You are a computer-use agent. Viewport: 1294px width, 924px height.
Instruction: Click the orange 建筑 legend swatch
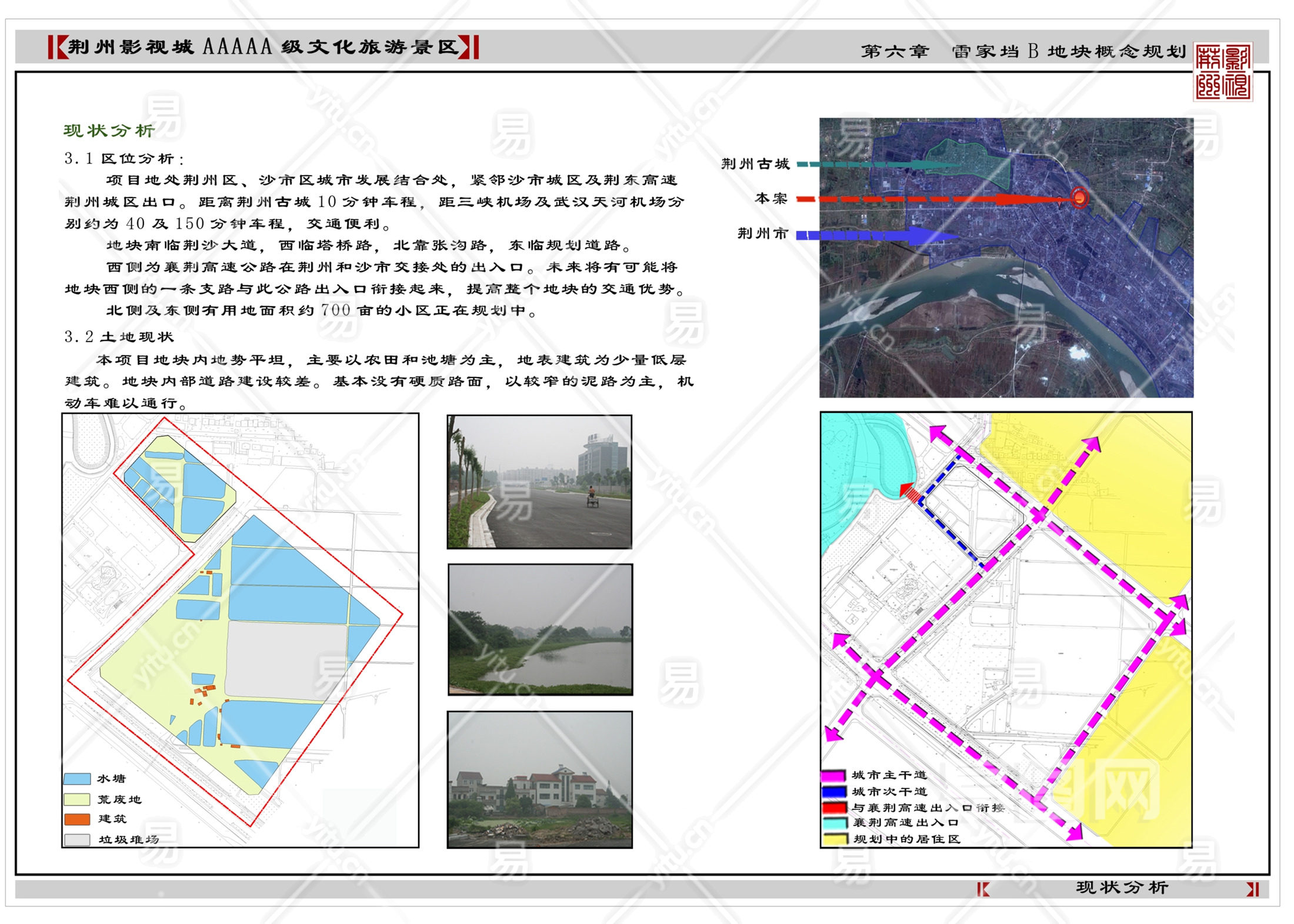[77, 819]
